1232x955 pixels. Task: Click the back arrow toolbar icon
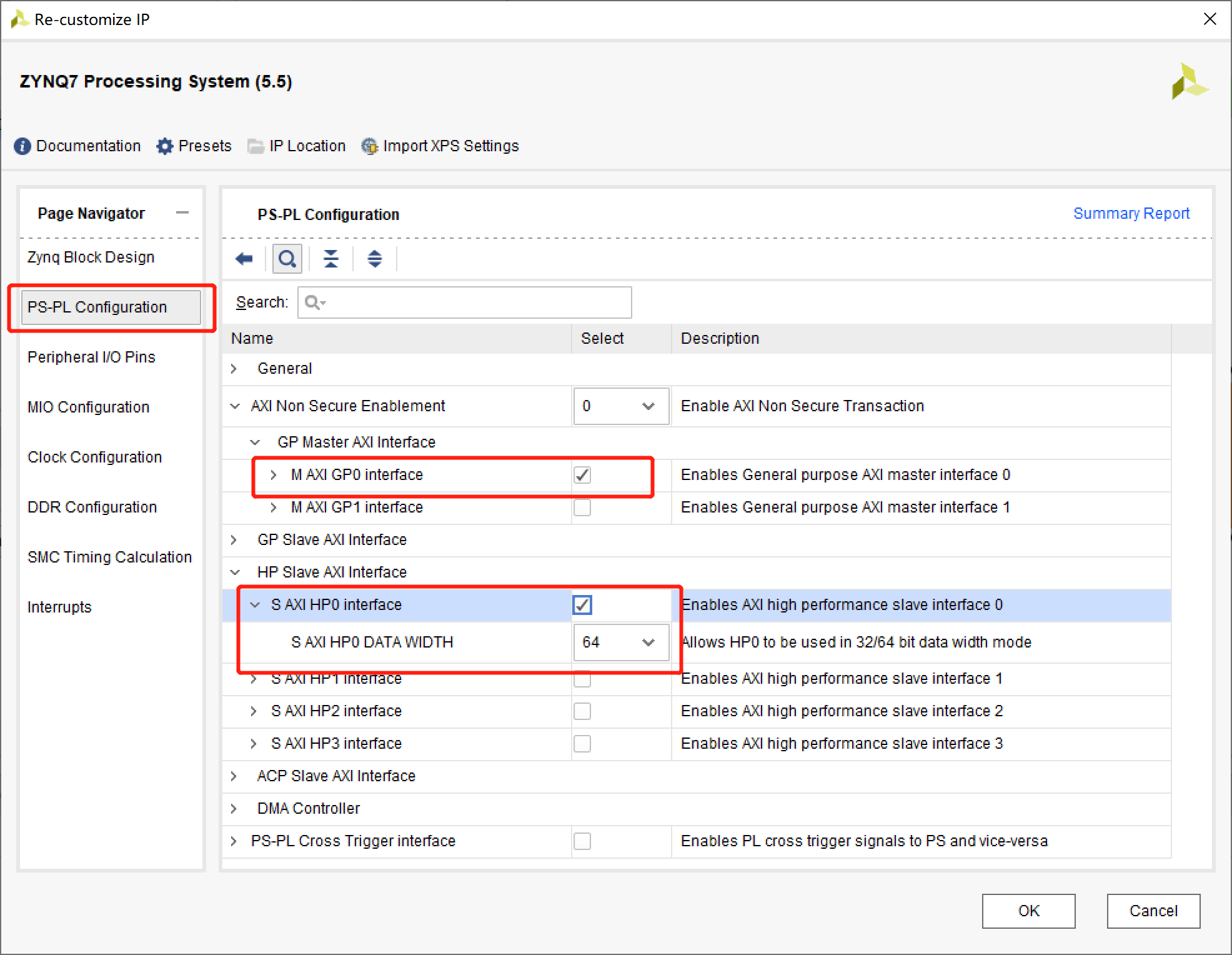click(x=244, y=259)
